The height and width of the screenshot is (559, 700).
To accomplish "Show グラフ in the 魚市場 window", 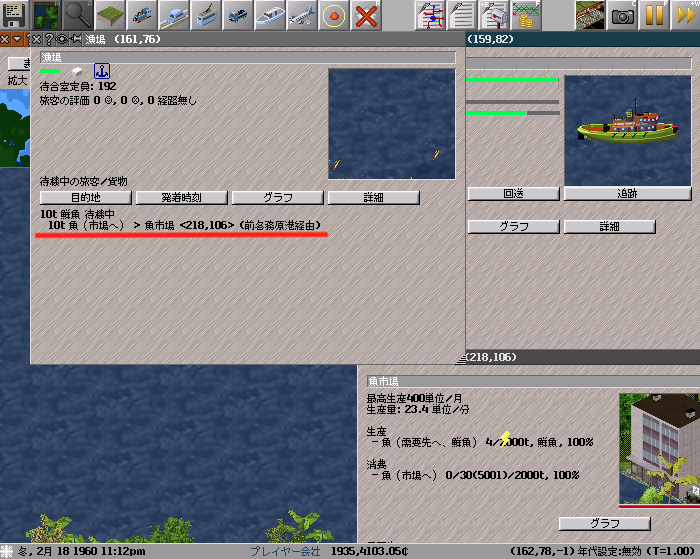I will point(604,523).
